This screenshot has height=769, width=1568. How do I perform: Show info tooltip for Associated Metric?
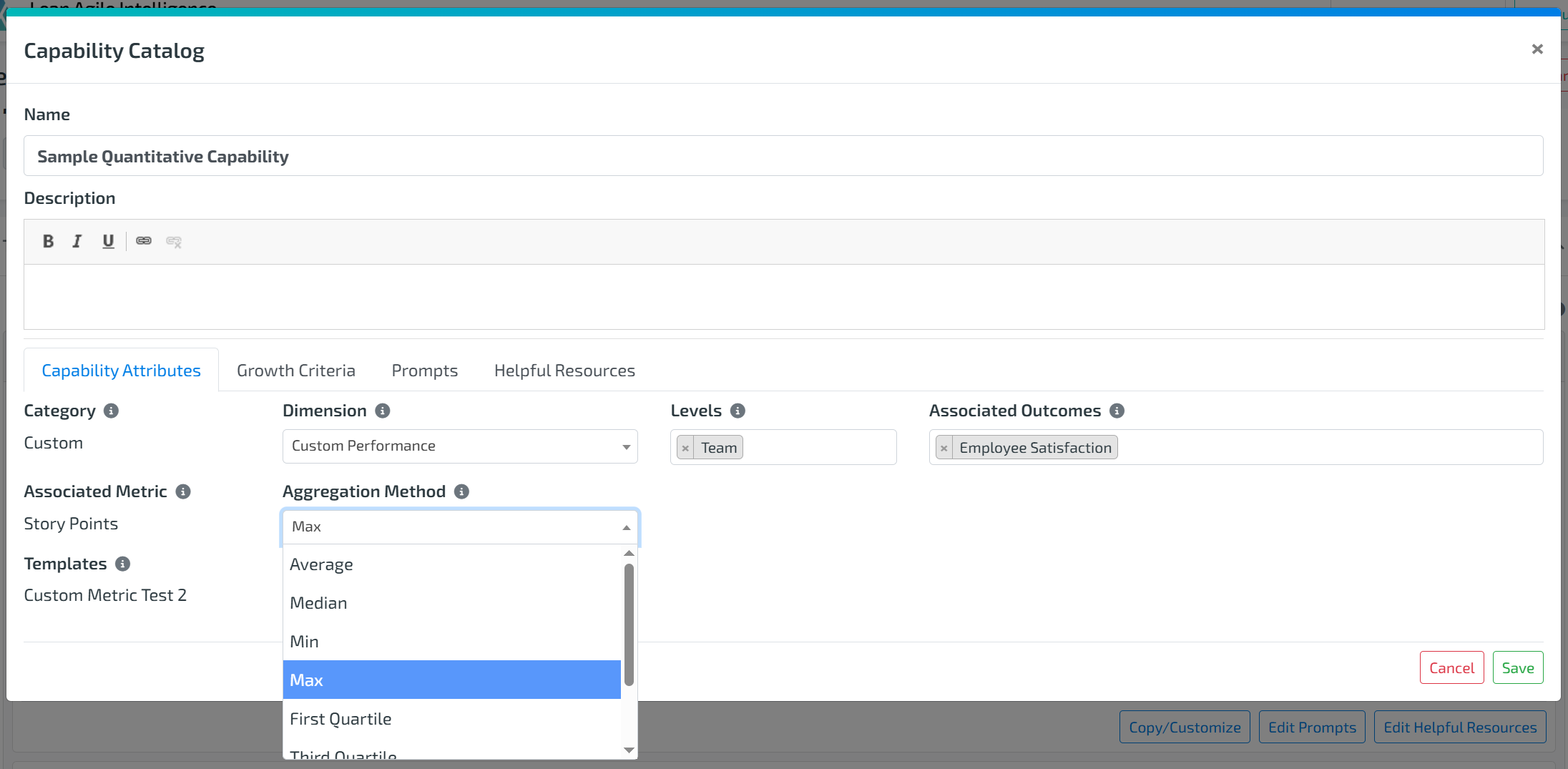183,491
